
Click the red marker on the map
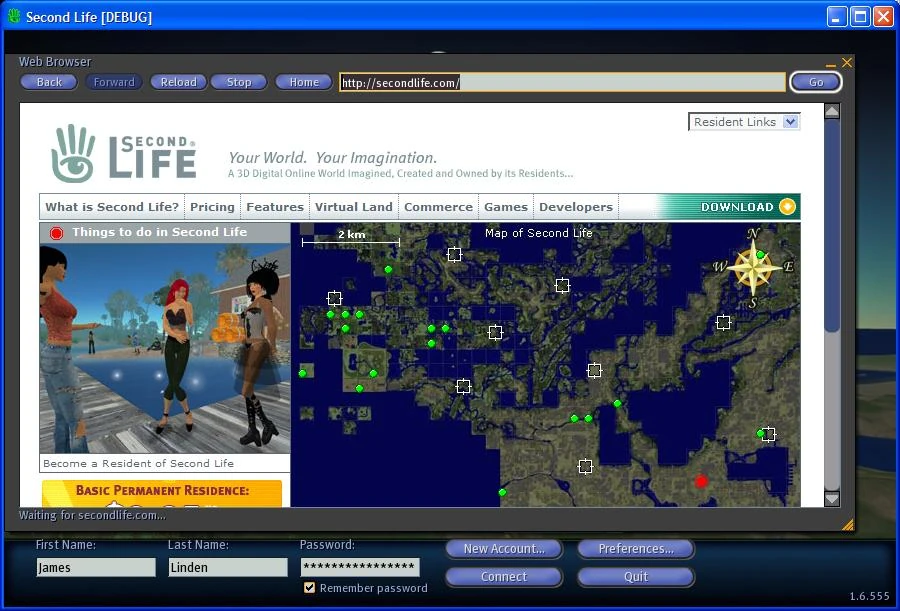701,481
